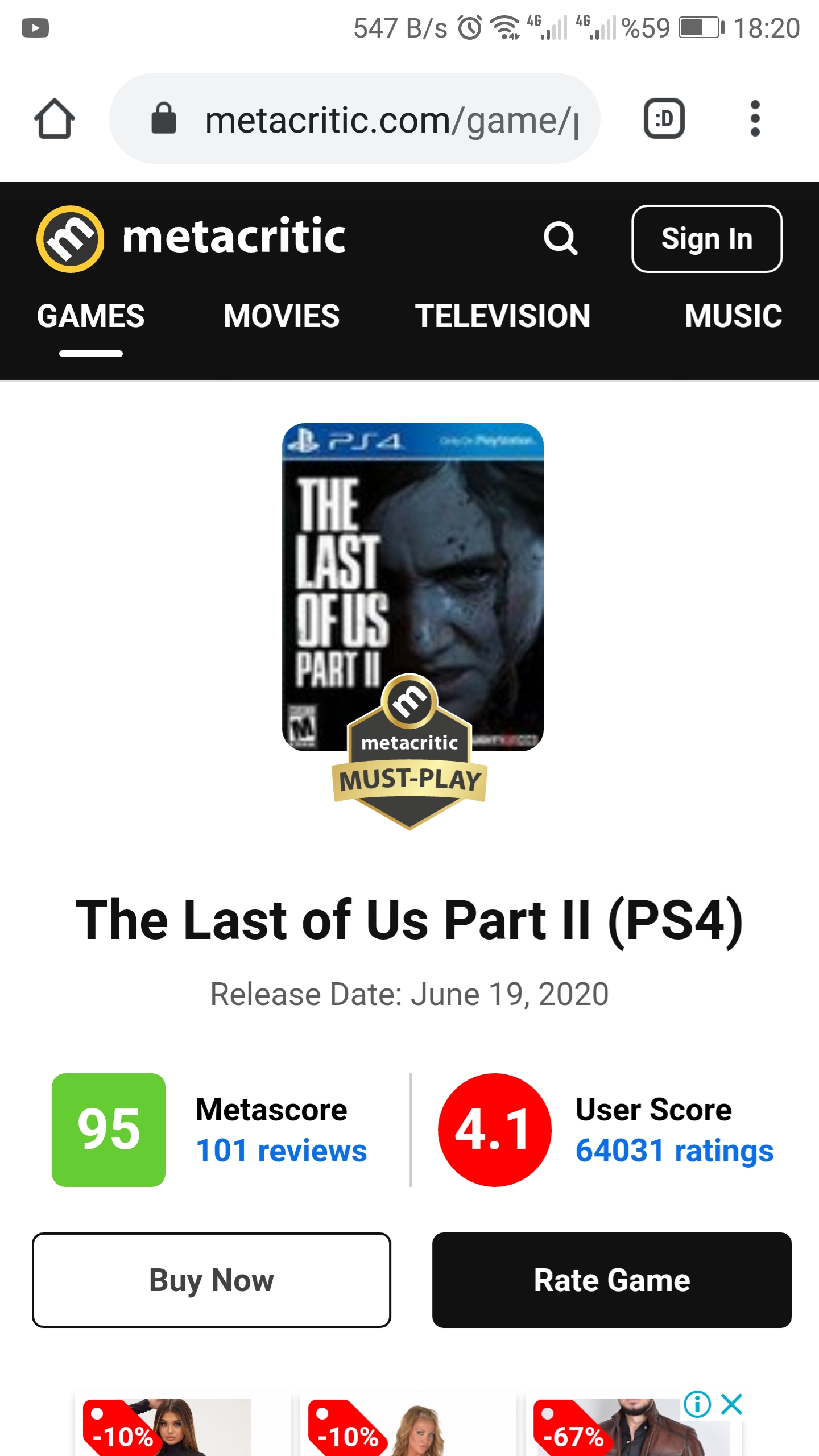Open the 101 reviews link
819x1456 pixels.
(282, 1151)
